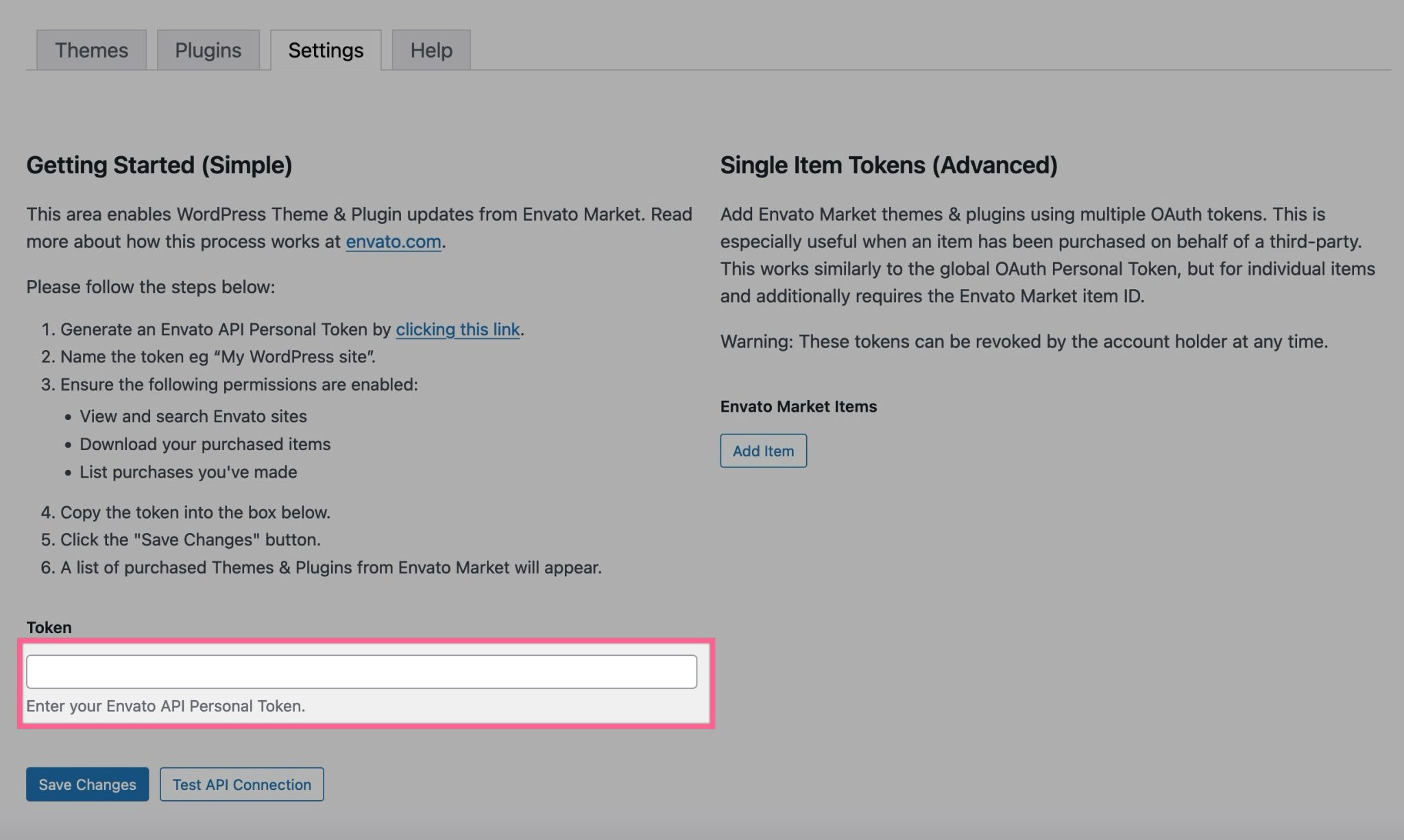Click step "Name the token eg "My WordPress site"."
The image size is (1404, 840).
(218, 357)
